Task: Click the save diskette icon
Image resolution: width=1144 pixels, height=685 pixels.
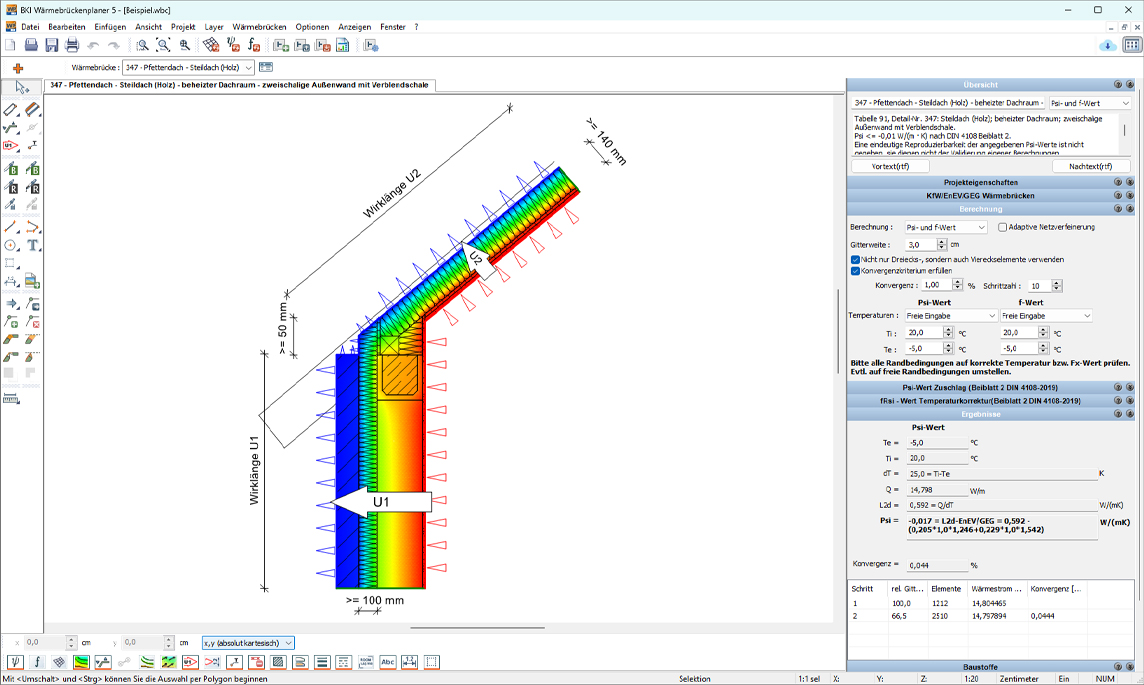Action: coord(51,45)
